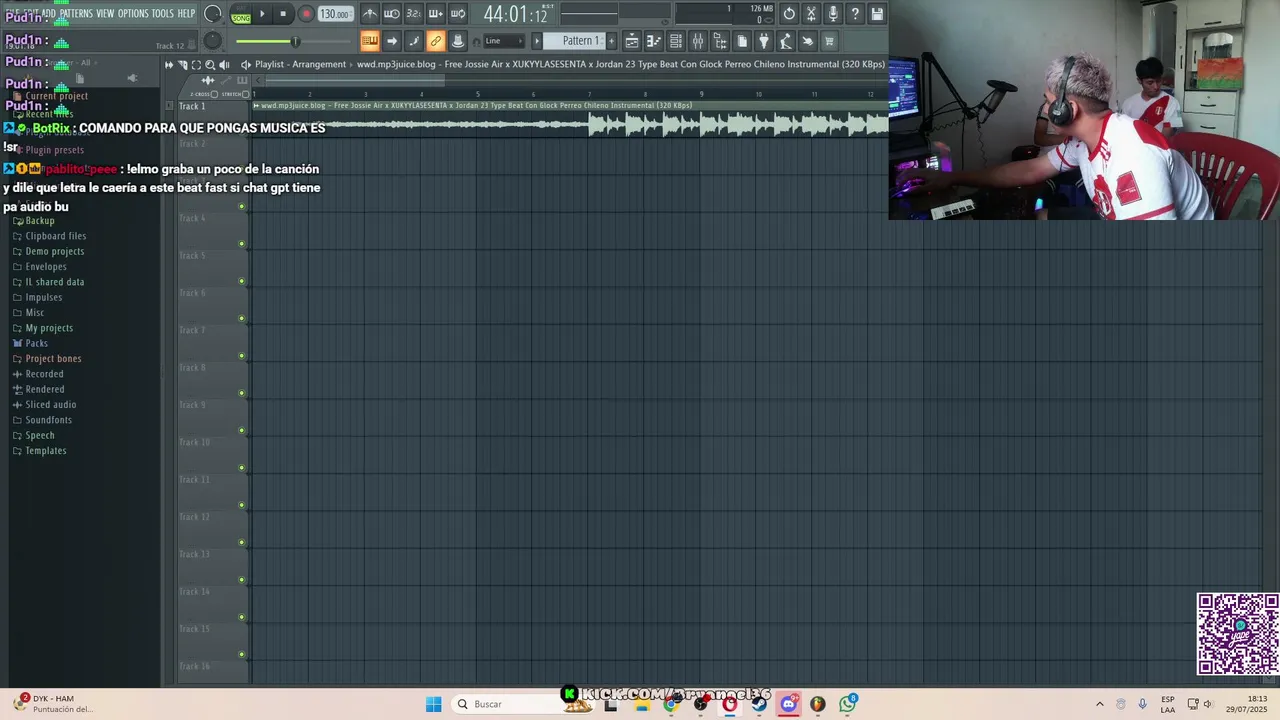Open the Mixer faders icon
This screenshot has width=1280, height=720.
(698, 41)
